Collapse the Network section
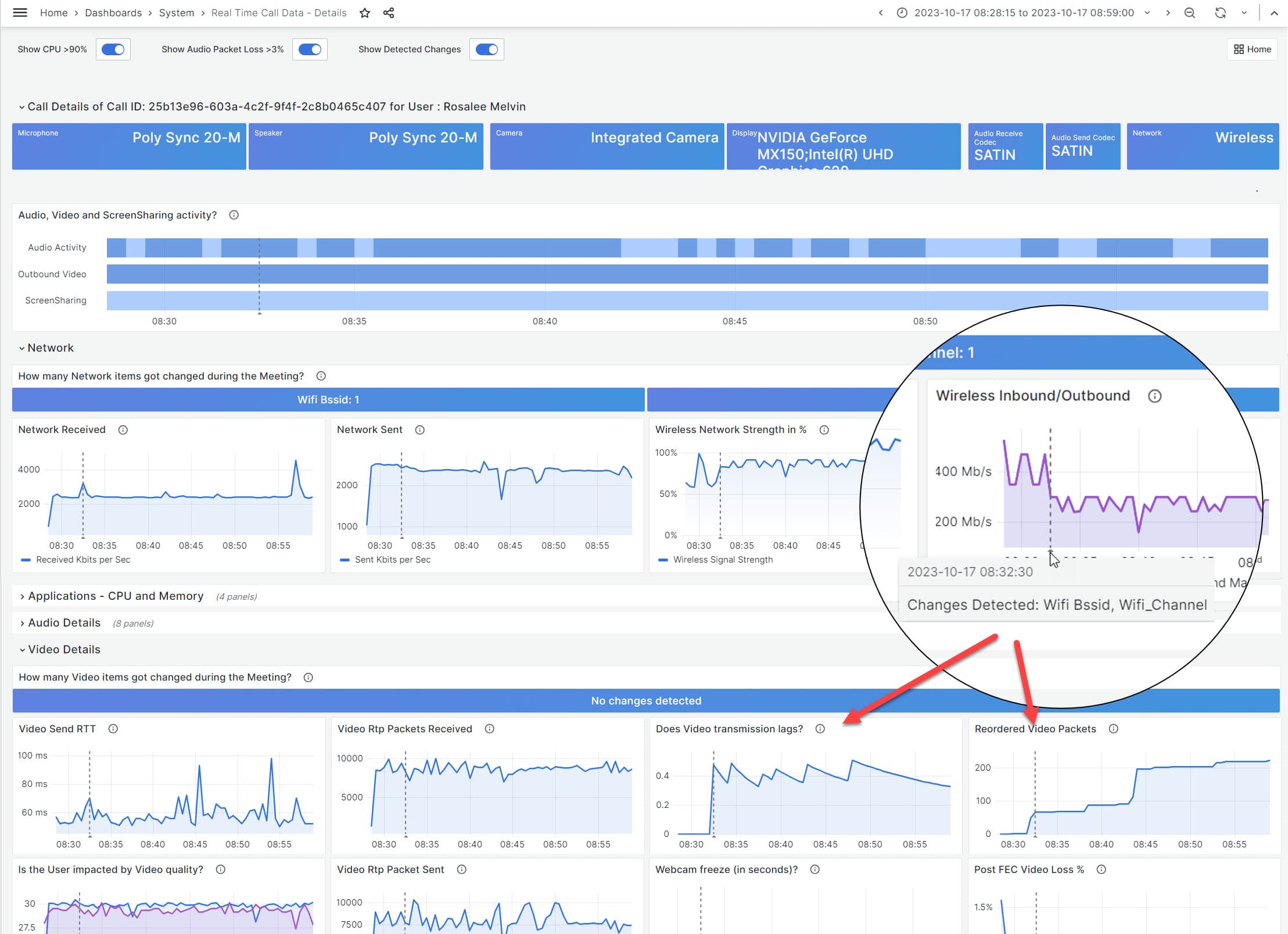The height and width of the screenshot is (934, 1288). pyautogui.click(x=46, y=348)
